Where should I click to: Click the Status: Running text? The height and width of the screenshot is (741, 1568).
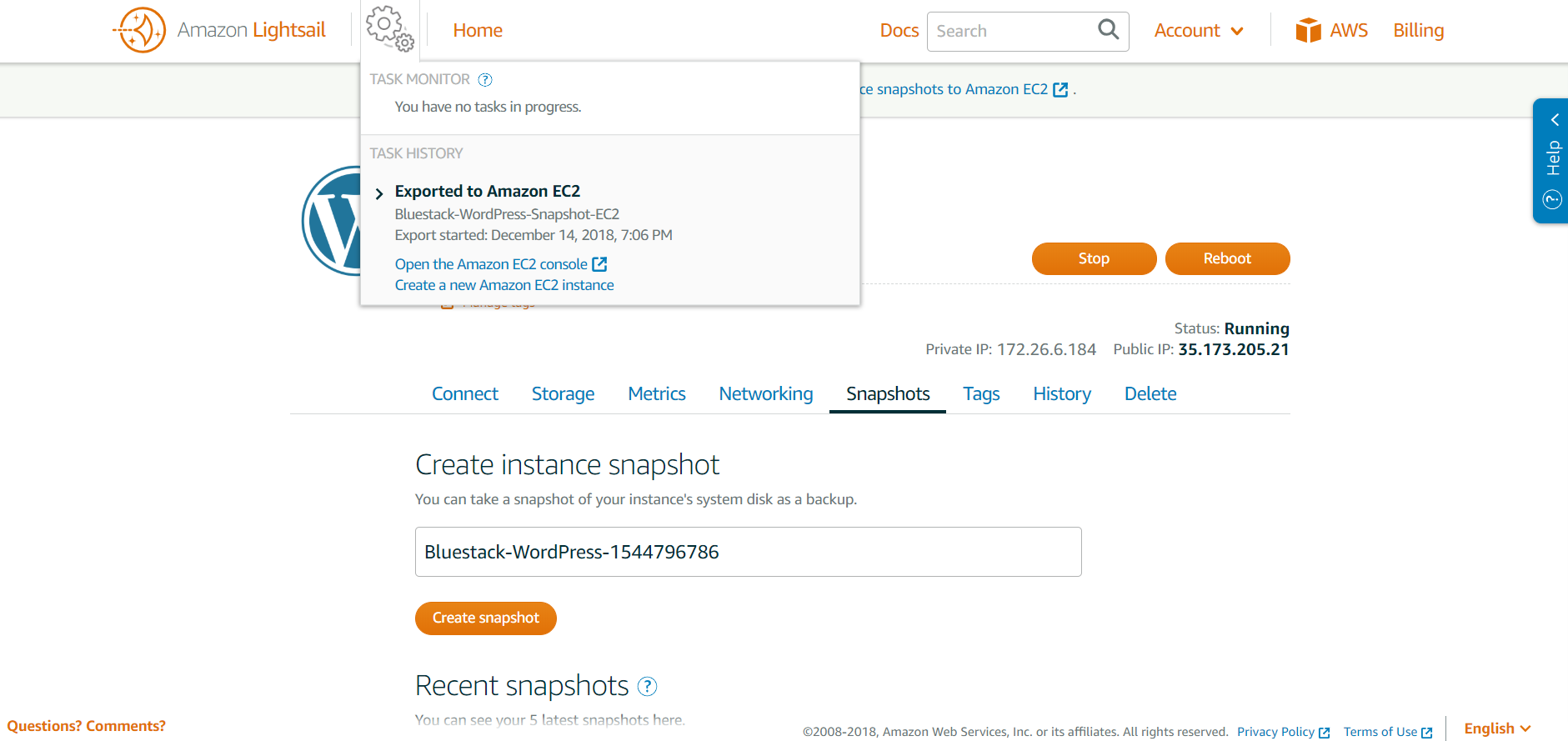click(1231, 328)
